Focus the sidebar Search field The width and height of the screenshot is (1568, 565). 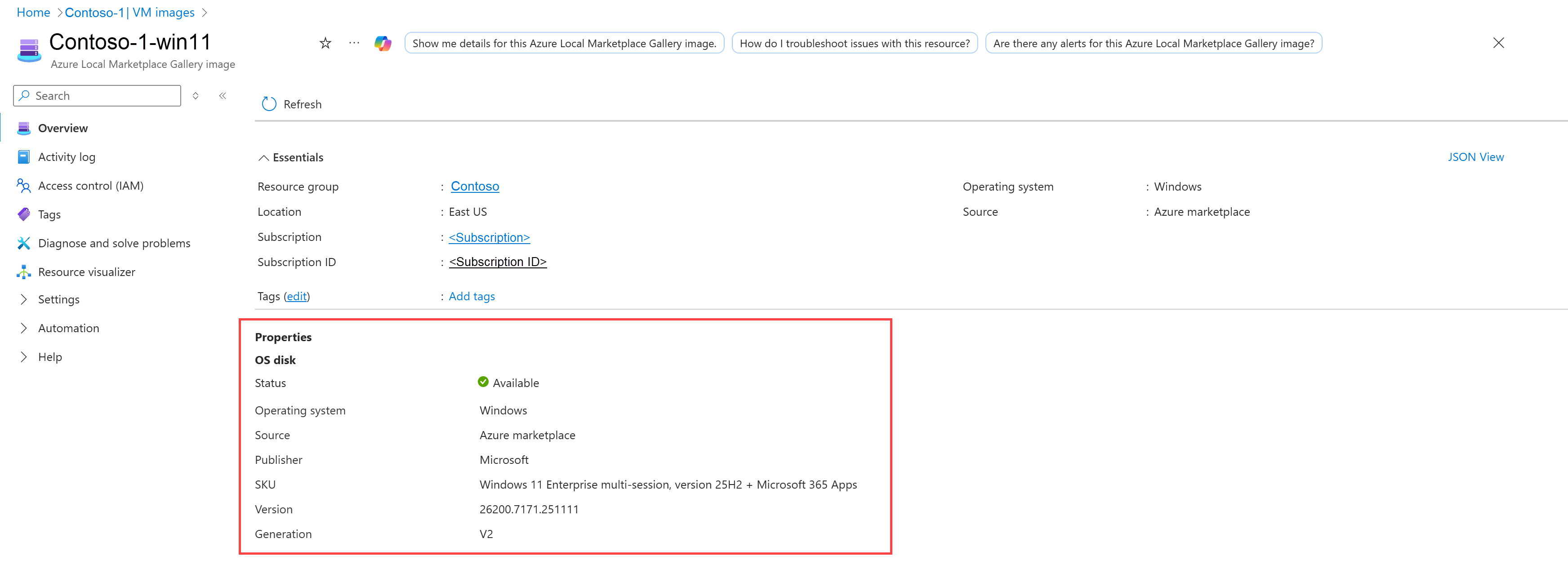(x=98, y=96)
